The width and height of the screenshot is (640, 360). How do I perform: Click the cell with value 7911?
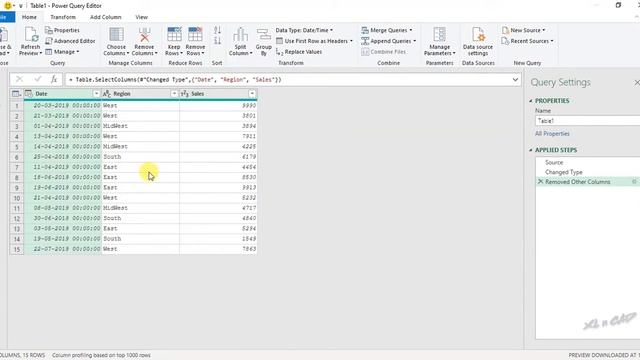coord(218,136)
